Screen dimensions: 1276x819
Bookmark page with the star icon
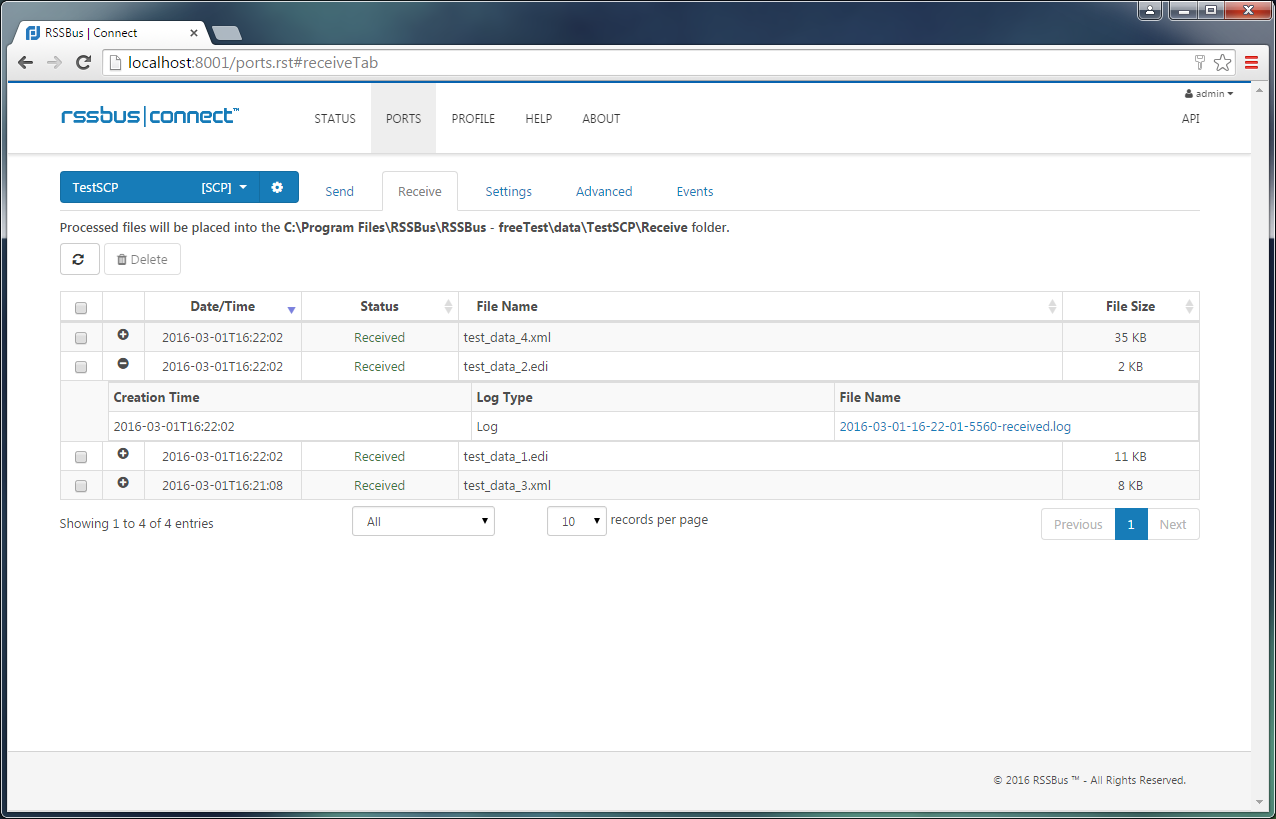tap(1222, 63)
